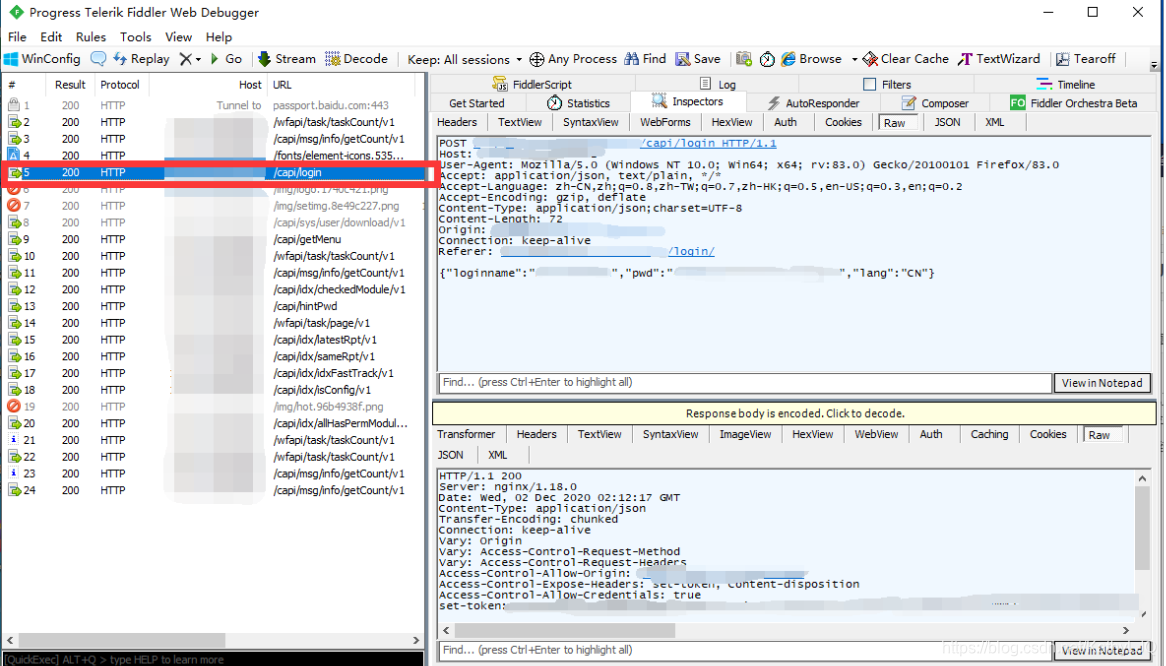Sort sessions by the Protocol column header
This screenshot has height=666, width=1166.
[120, 85]
